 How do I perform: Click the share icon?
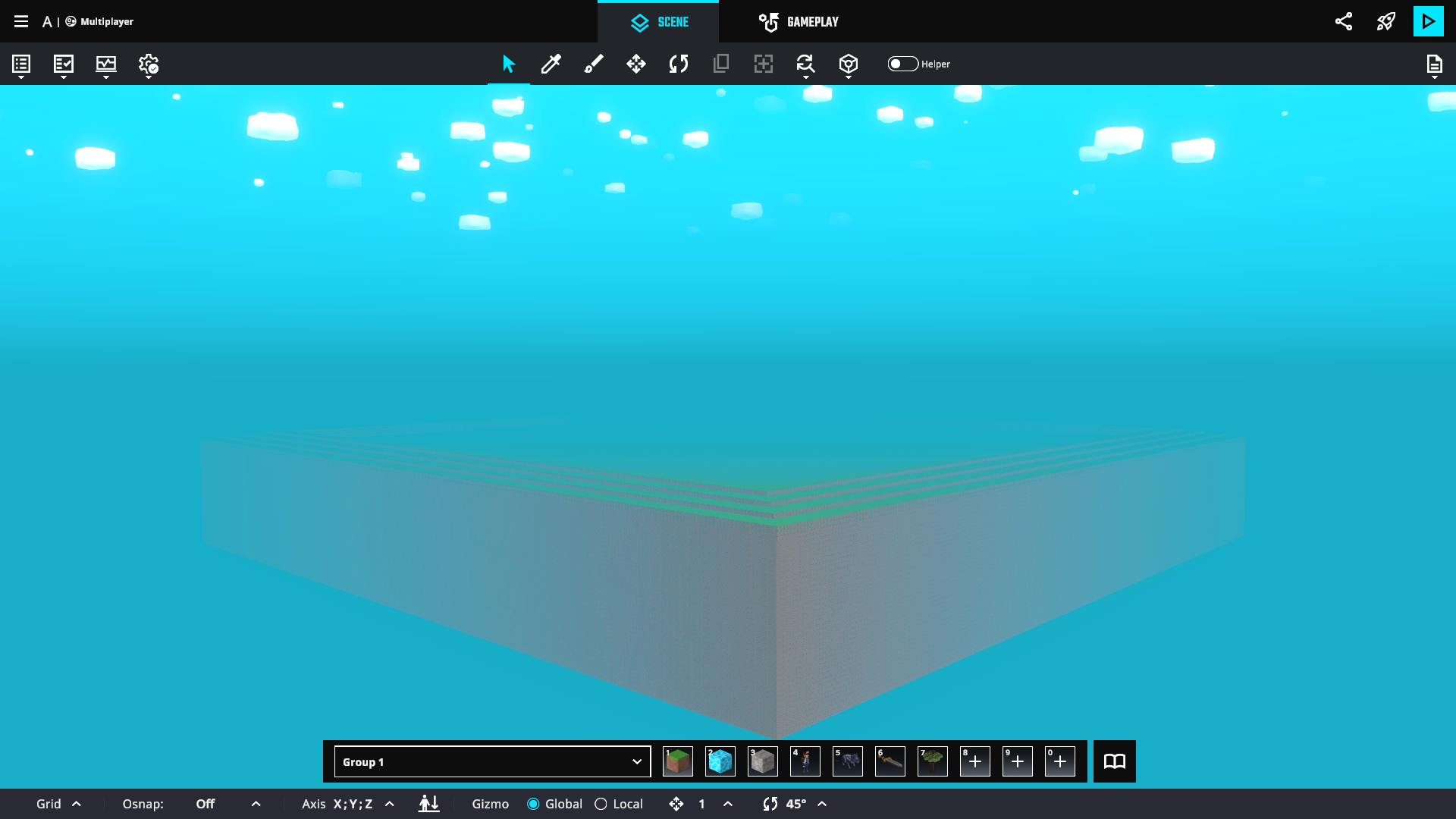[x=1344, y=21]
